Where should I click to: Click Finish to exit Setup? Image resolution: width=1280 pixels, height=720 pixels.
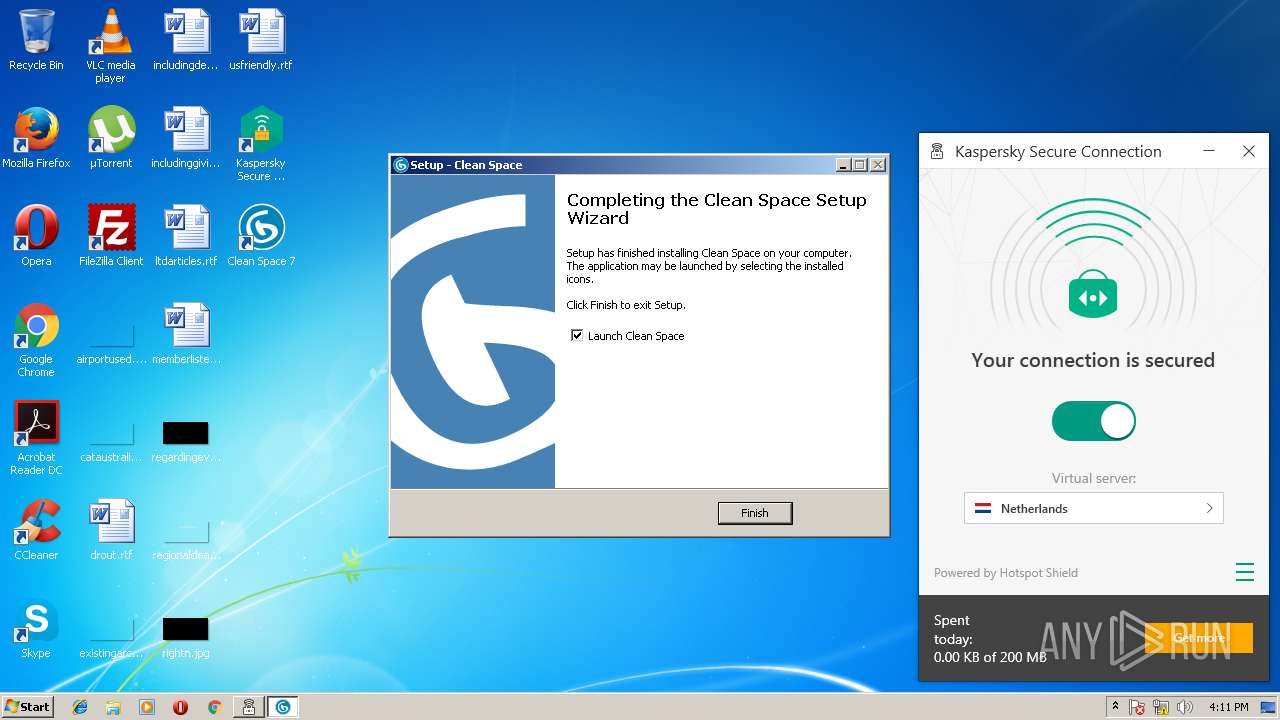tap(755, 513)
